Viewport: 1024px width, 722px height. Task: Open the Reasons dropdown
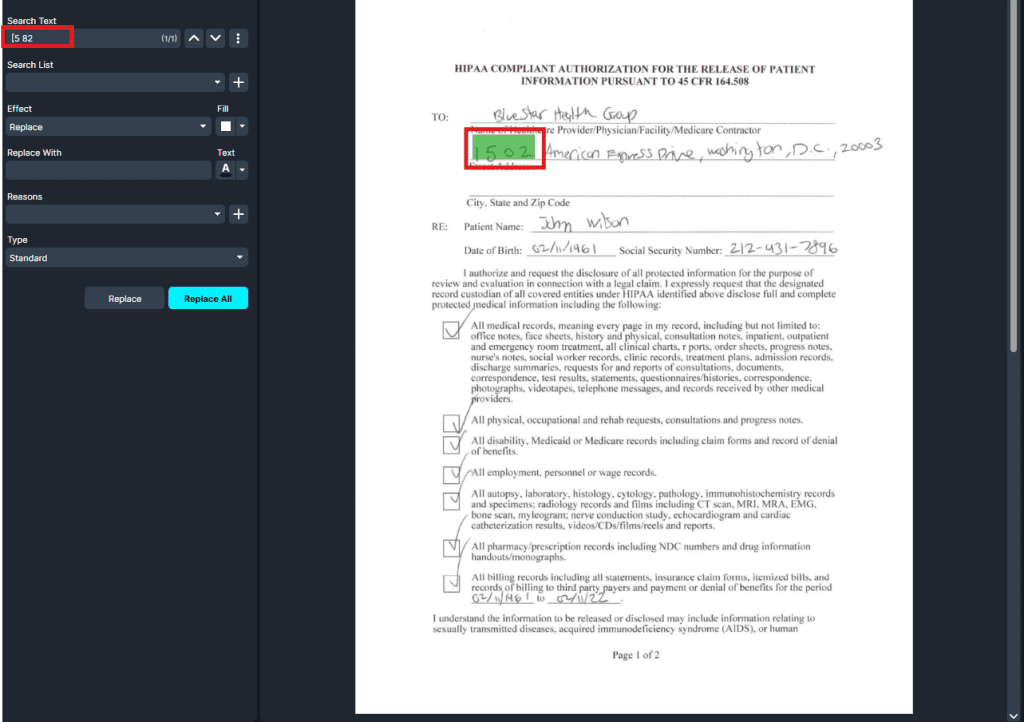[x=115, y=214]
